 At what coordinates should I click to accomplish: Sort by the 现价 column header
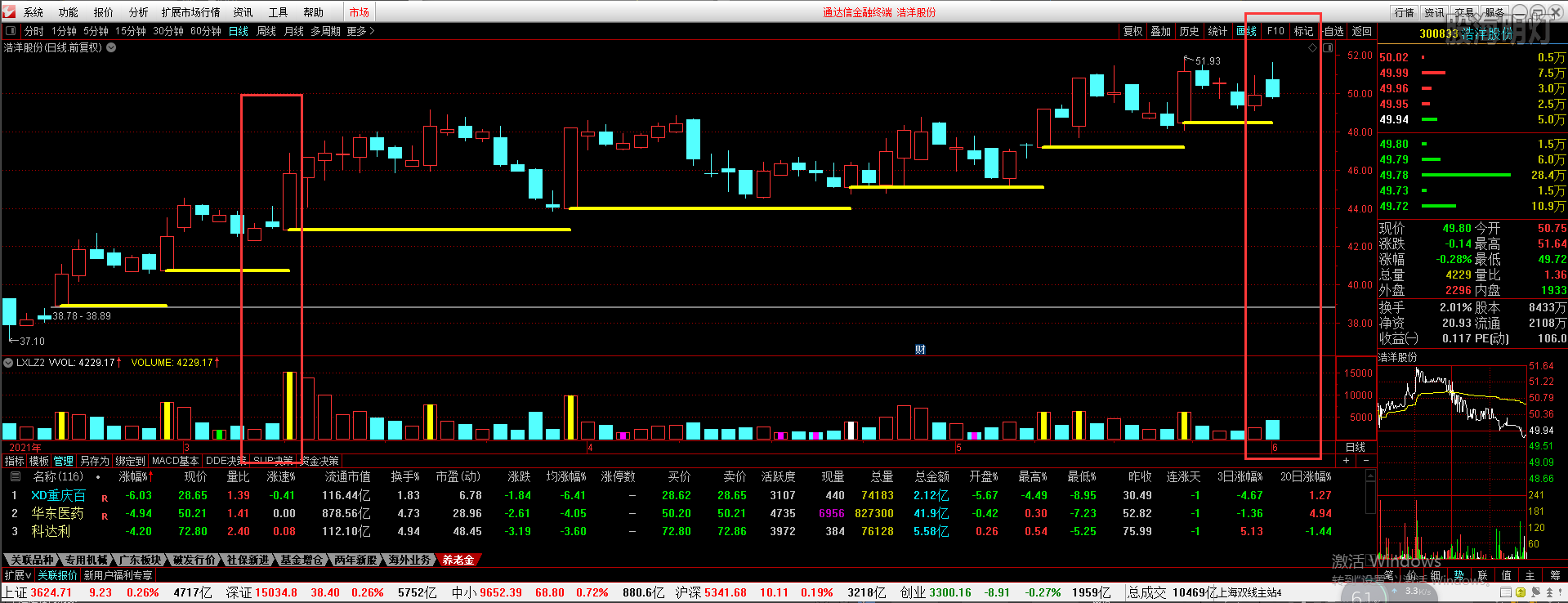pyautogui.click(x=195, y=476)
